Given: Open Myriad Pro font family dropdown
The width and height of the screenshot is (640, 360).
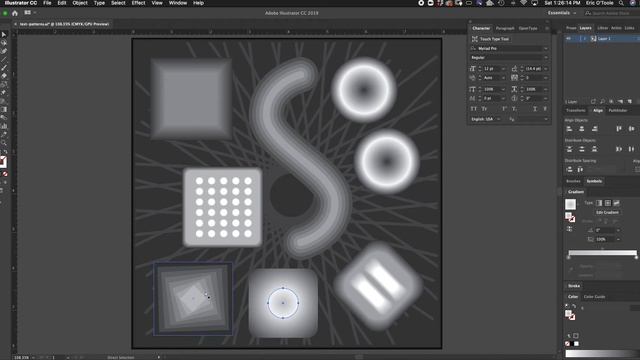Looking at the screenshot, I should 546,49.
